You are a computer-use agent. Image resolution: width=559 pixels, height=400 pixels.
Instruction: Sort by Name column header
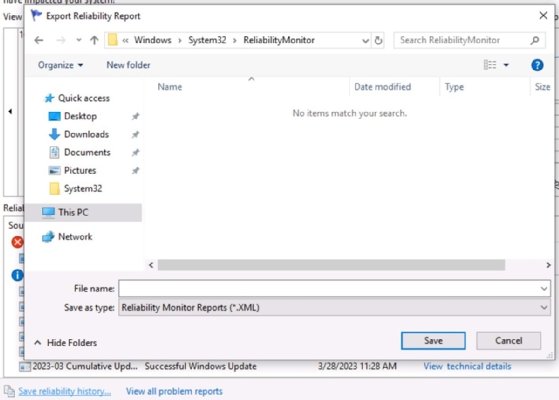170,87
